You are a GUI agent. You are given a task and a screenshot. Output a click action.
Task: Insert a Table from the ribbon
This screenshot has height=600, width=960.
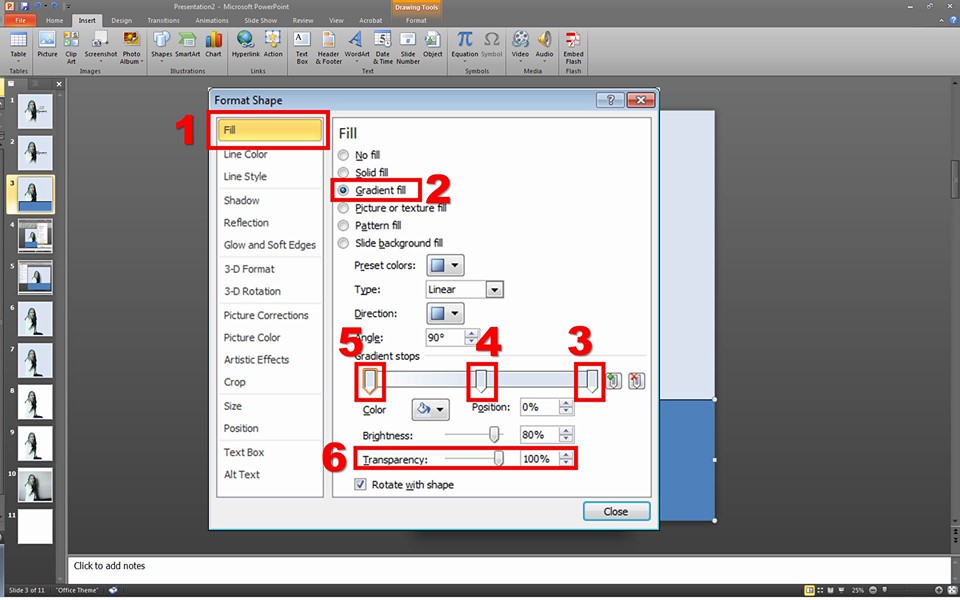tap(18, 44)
